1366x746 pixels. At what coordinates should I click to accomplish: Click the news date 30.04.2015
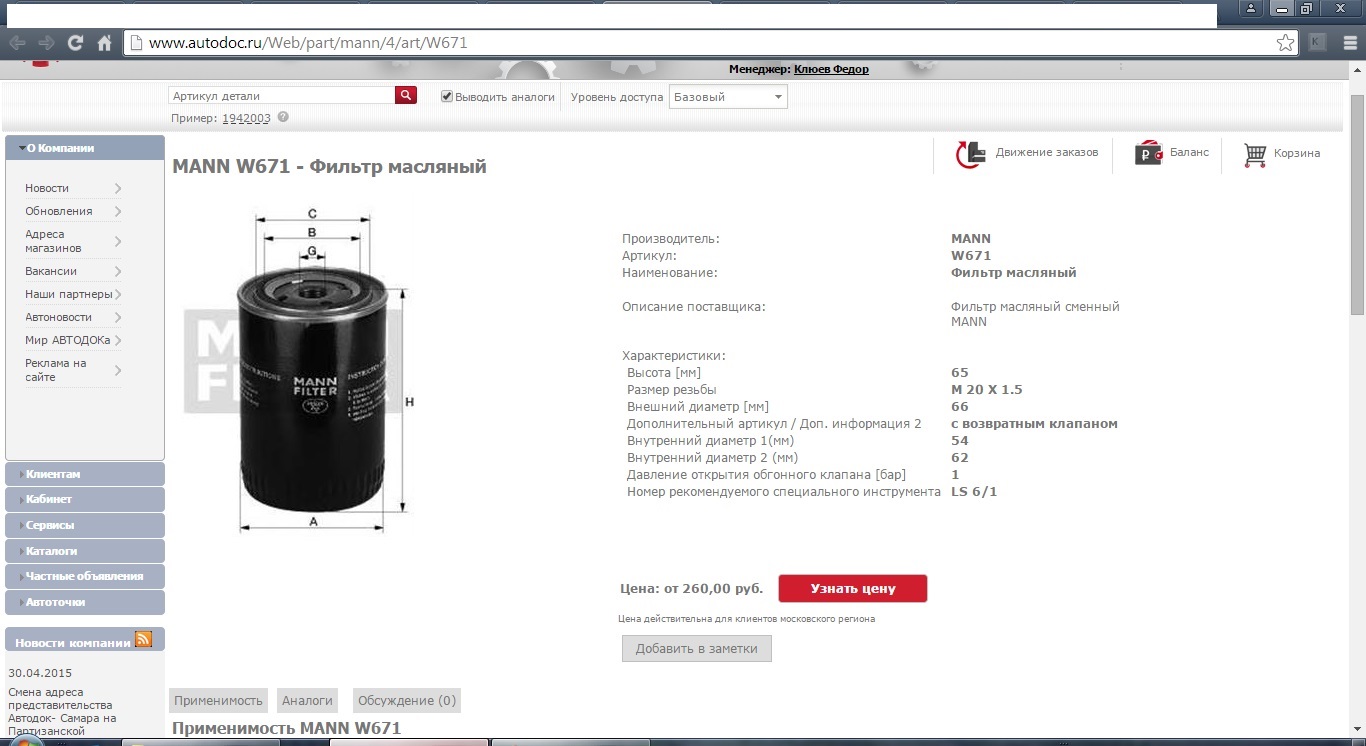tap(40, 673)
